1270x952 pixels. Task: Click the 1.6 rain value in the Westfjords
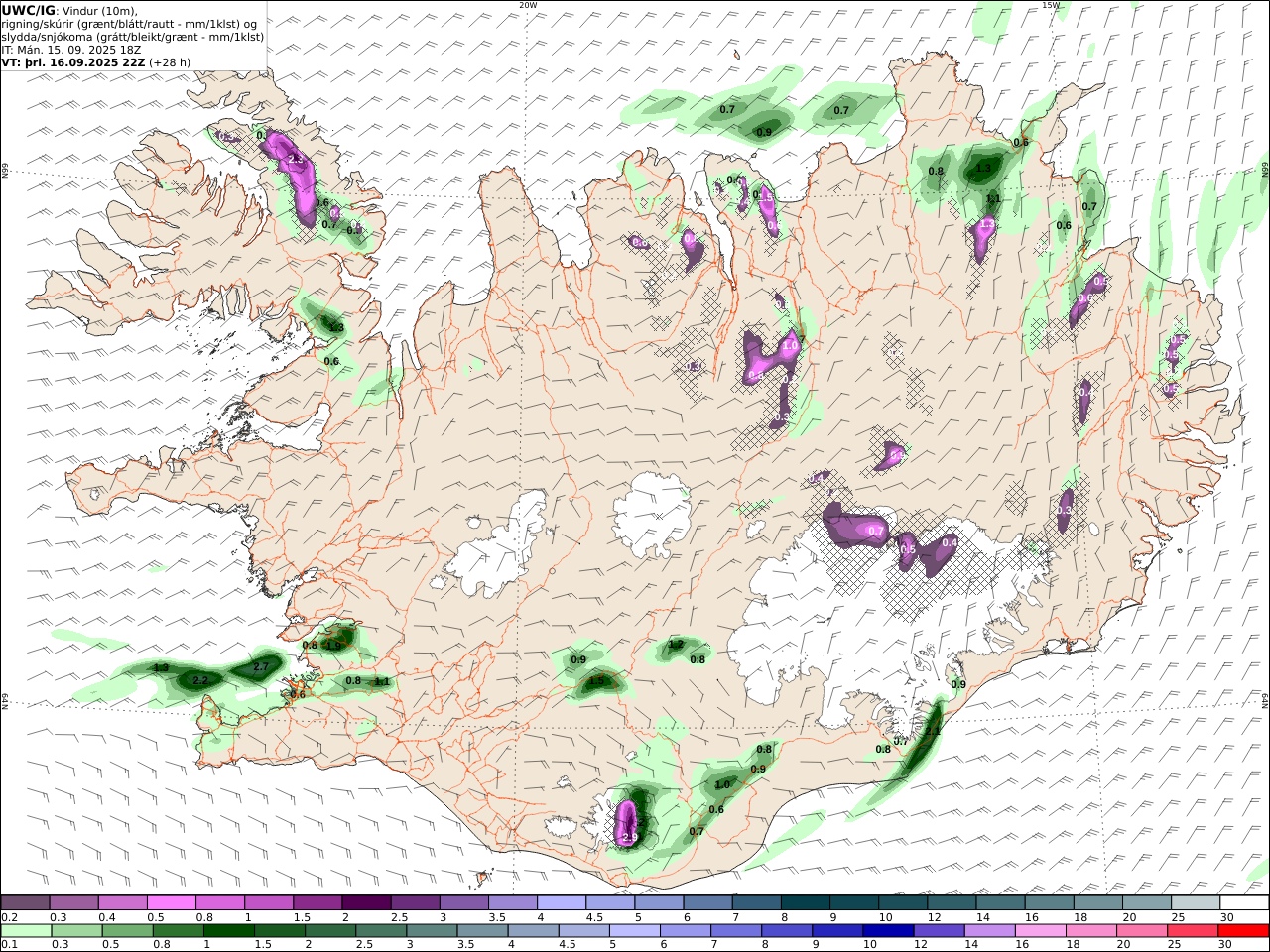pos(321,202)
